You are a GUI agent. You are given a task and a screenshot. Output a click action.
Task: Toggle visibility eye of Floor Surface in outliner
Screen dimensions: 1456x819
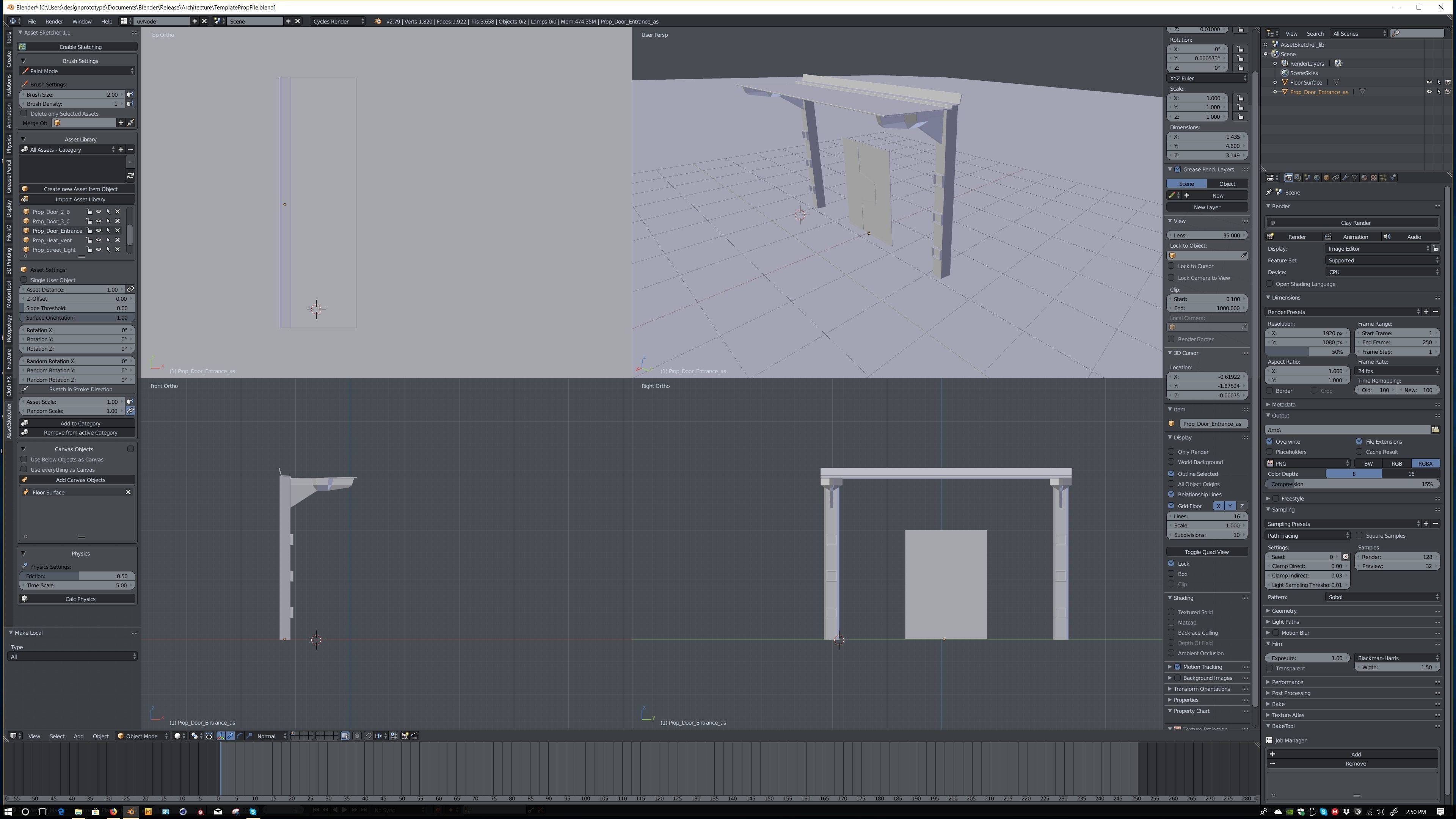(x=1429, y=83)
